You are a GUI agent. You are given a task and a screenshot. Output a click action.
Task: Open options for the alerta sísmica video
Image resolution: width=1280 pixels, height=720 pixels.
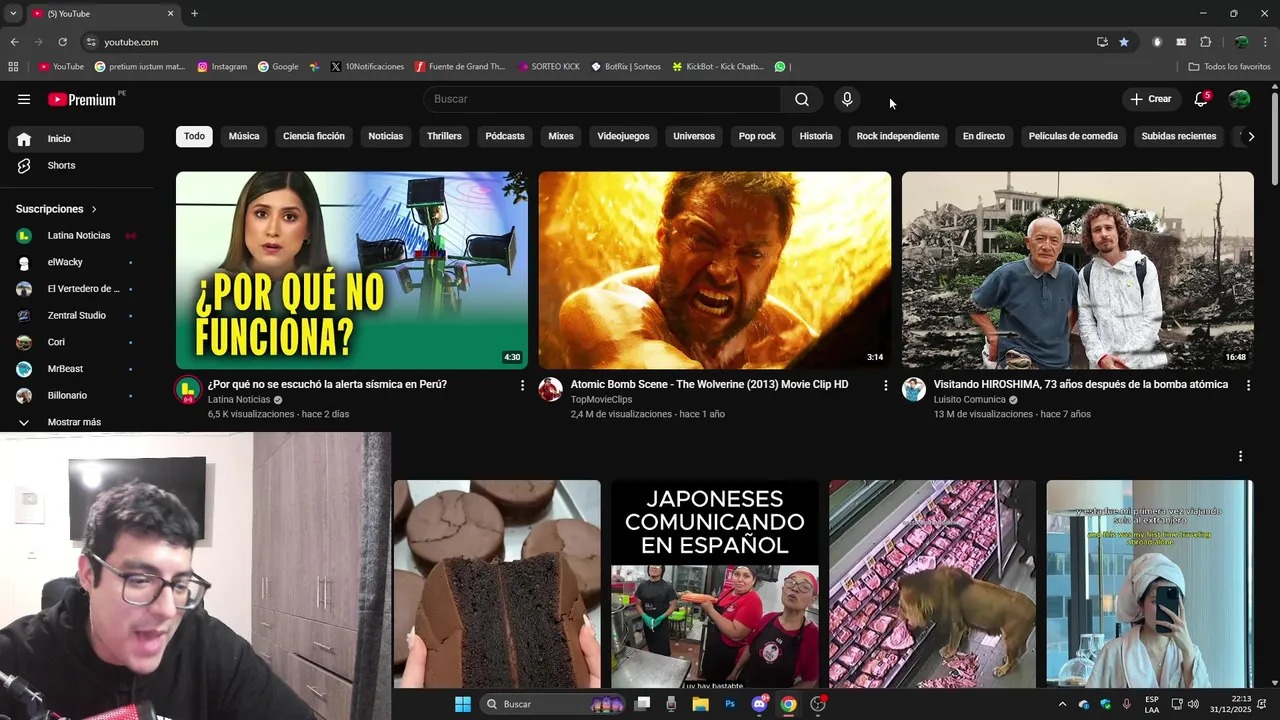click(x=522, y=385)
